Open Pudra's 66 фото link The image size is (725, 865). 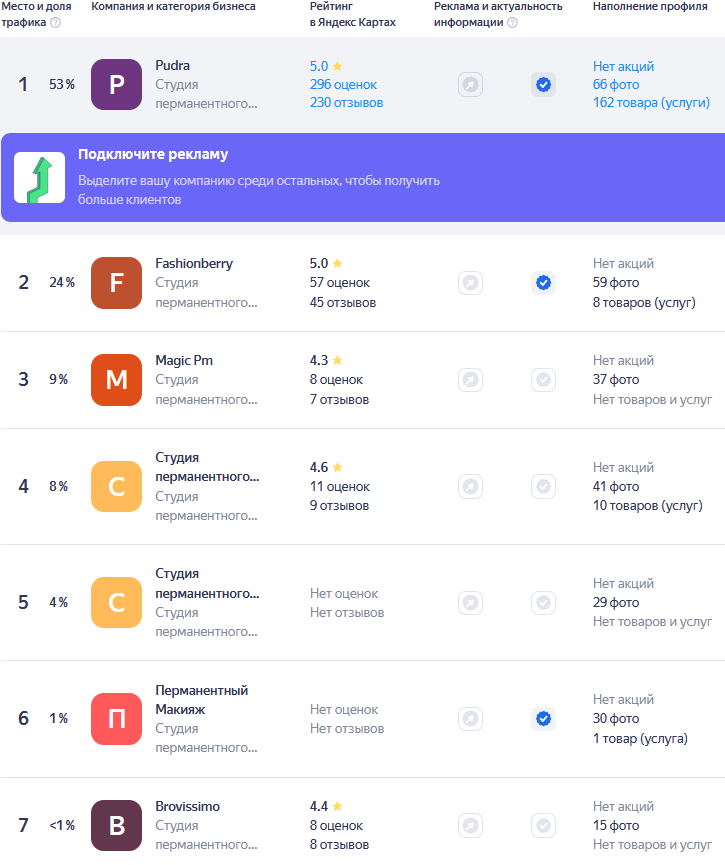[x=616, y=84]
